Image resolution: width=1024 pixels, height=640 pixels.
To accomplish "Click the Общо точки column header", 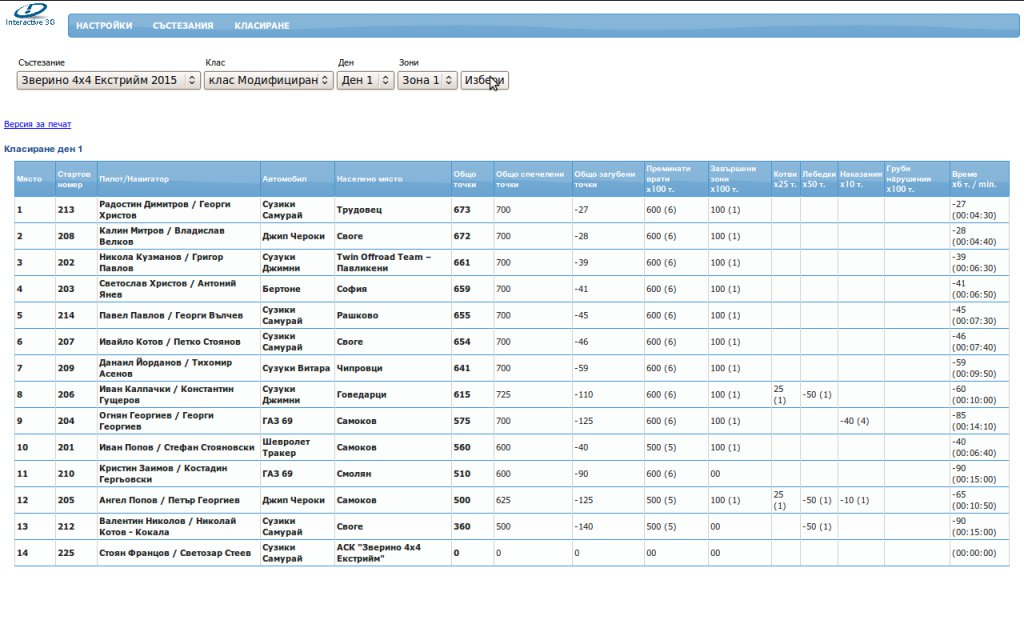I will click(465, 179).
